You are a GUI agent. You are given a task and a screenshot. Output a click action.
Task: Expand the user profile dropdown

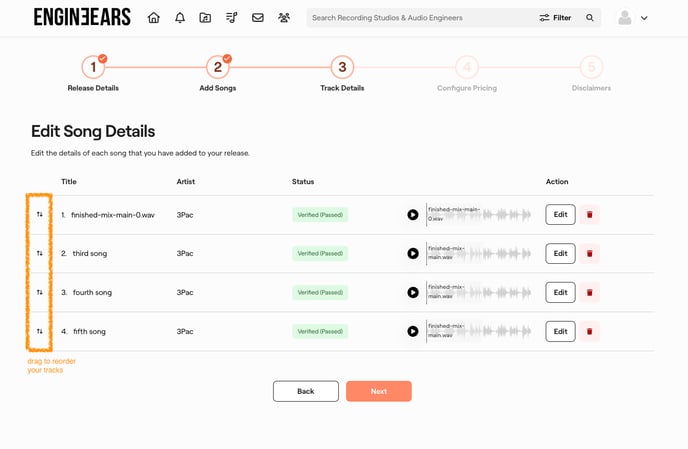point(633,18)
